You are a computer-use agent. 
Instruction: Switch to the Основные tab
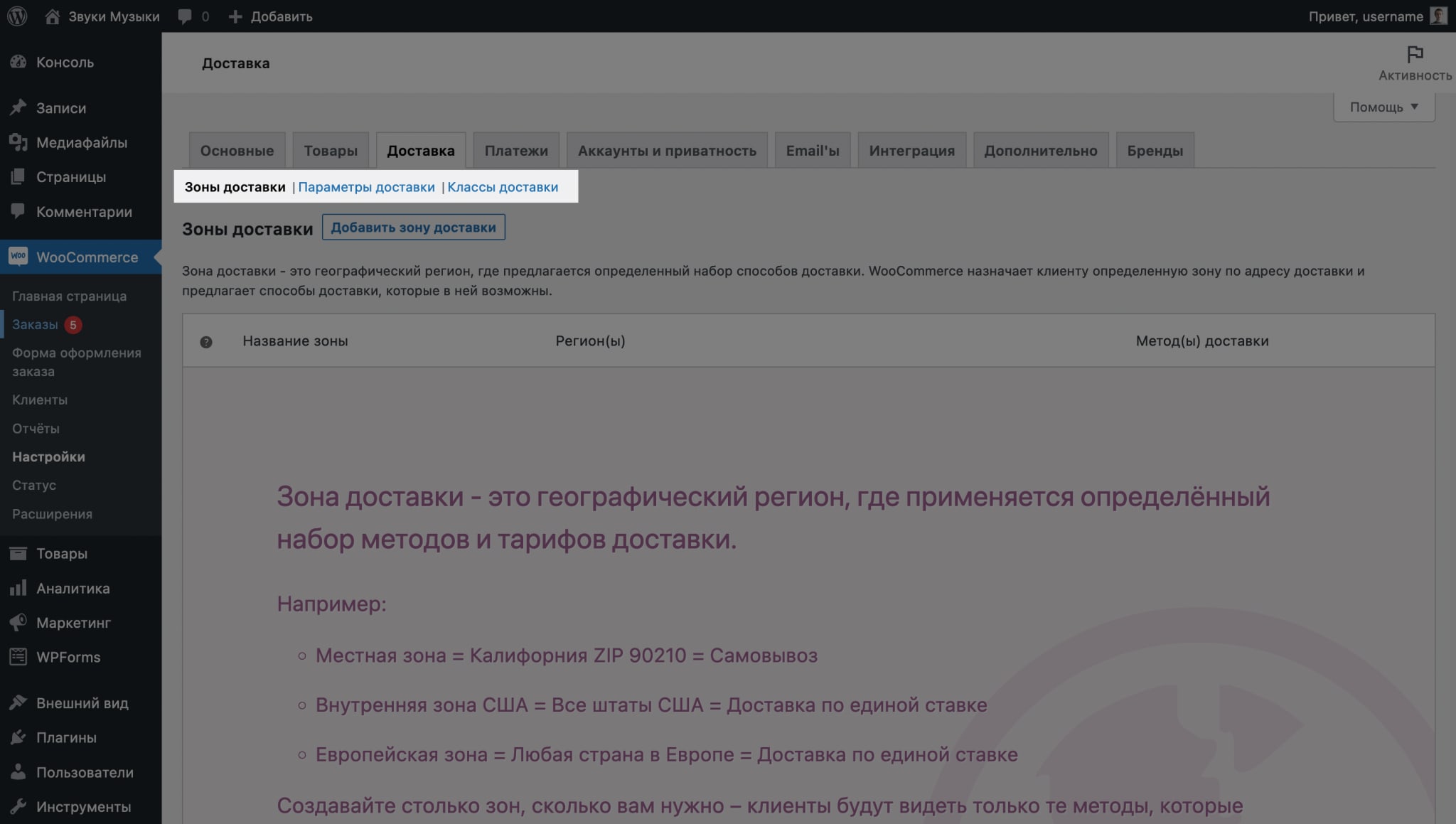pyautogui.click(x=237, y=150)
